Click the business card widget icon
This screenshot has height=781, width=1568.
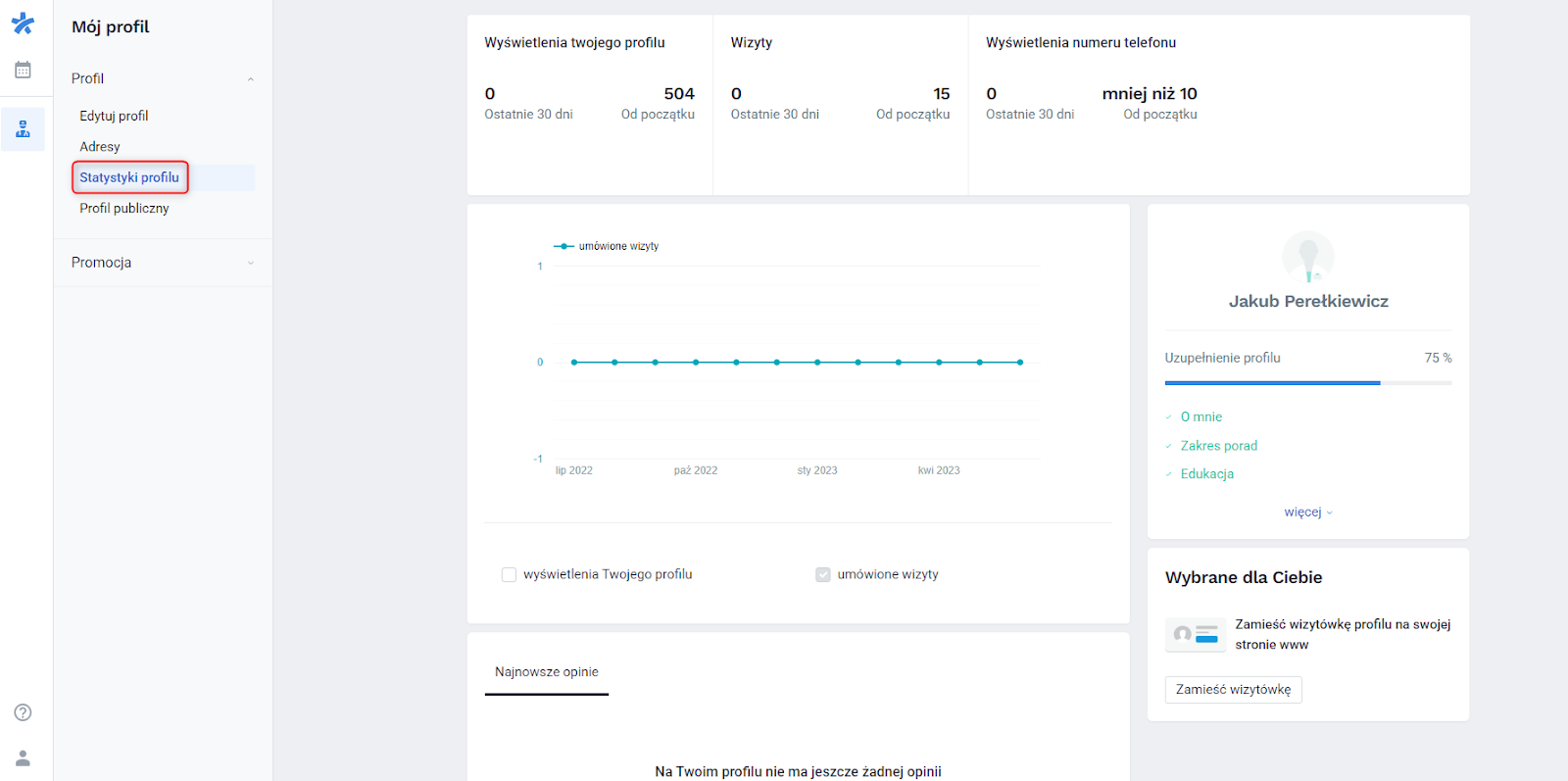pos(1196,634)
